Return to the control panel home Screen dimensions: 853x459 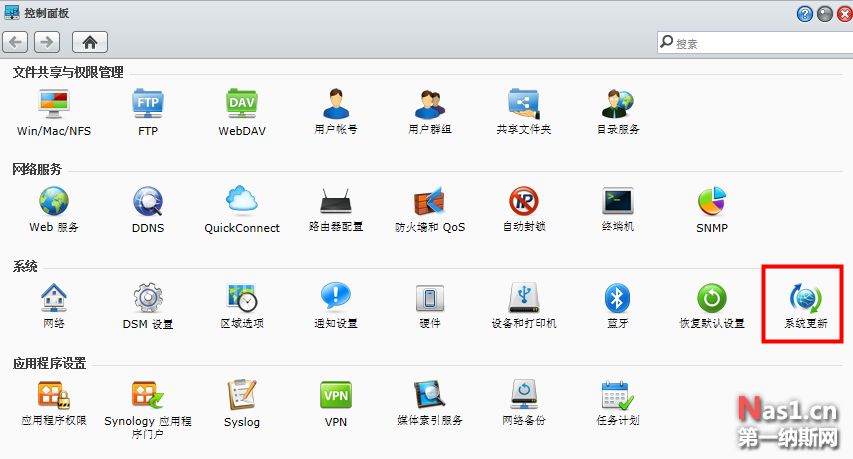[x=90, y=42]
